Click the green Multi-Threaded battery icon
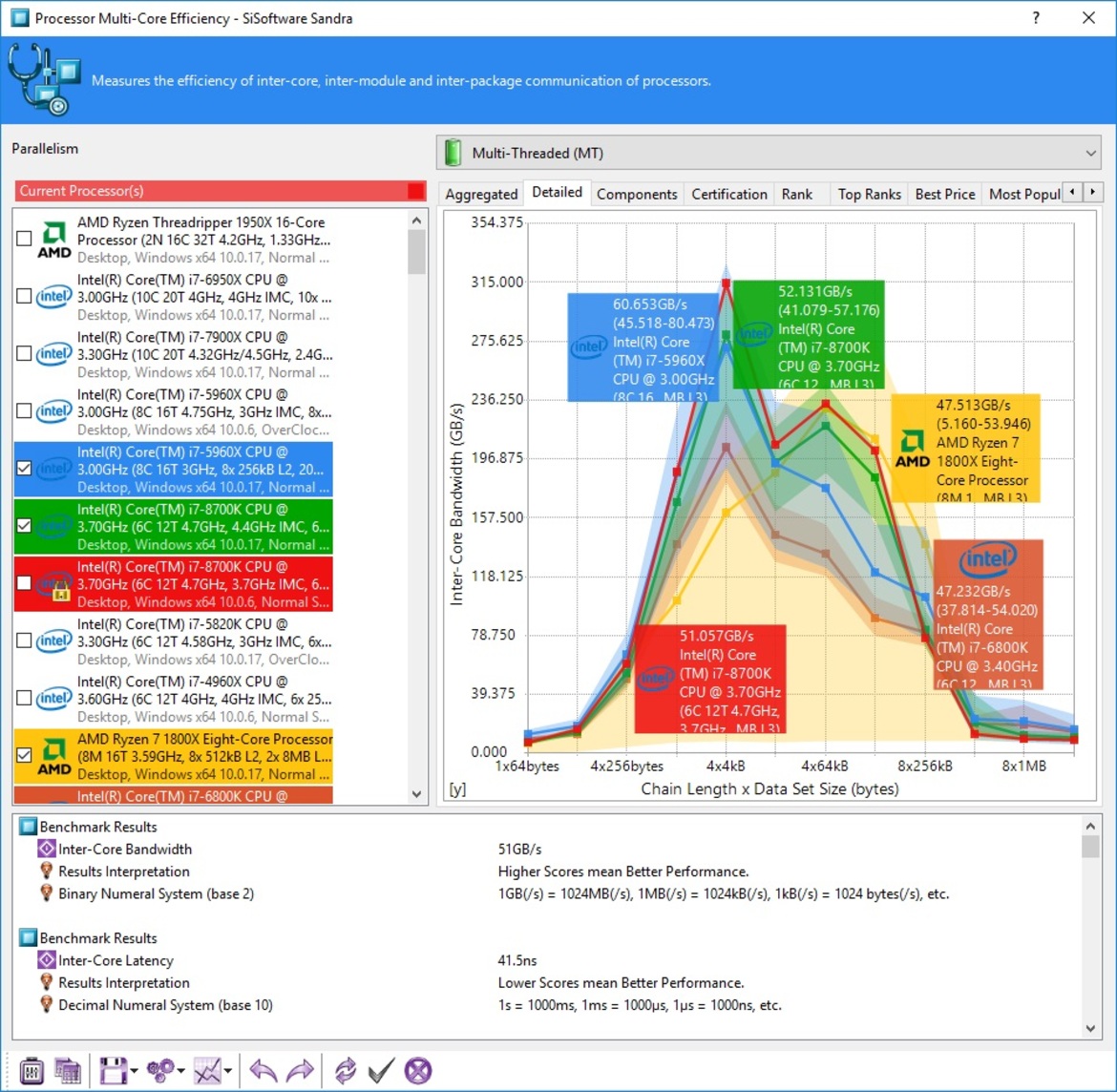 [453, 153]
